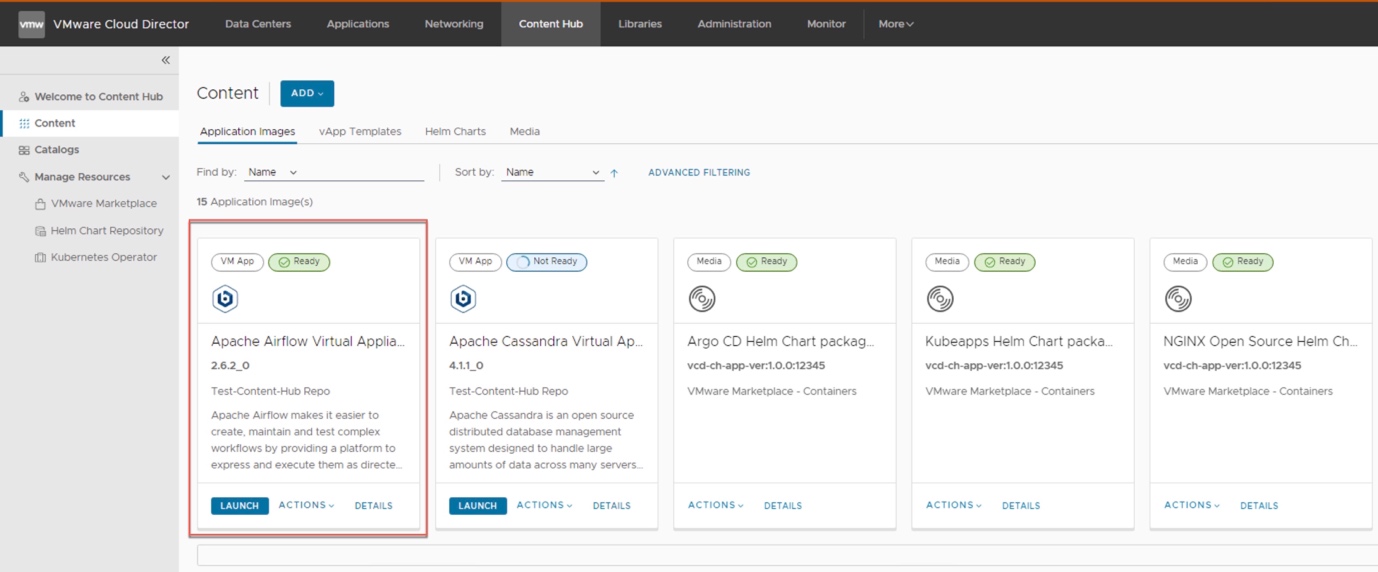Screen dimensions: 1378x572
Task: Open the More menu in top navigation
Action: [x=895, y=24]
